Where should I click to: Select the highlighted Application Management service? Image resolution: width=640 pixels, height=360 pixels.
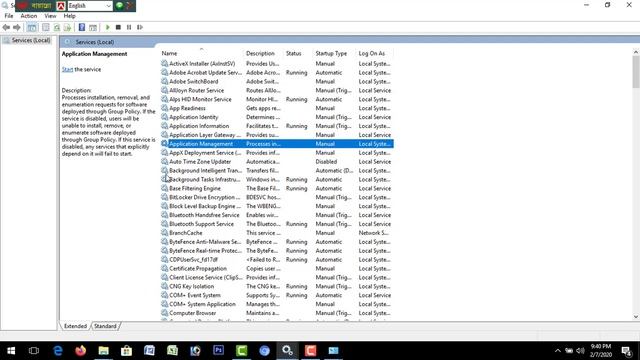pyautogui.click(x=277, y=144)
